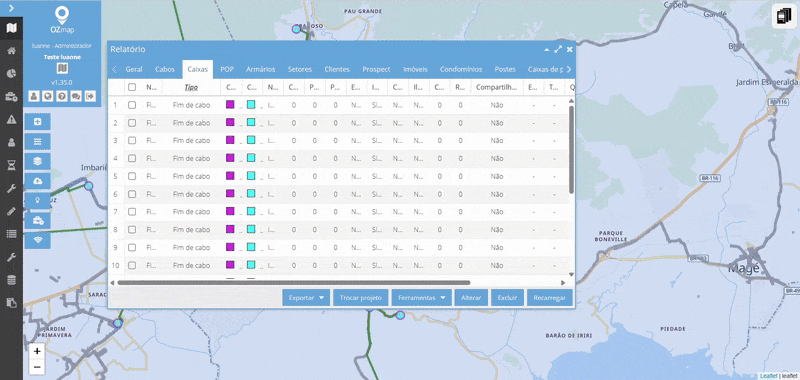This screenshot has height=380, width=800.
Task: Switch to the Clientes tab
Action: [337, 69]
